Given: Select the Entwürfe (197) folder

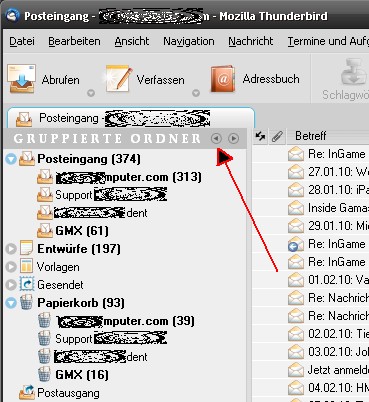Looking at the screenshot, I should [x=79, y=249].
